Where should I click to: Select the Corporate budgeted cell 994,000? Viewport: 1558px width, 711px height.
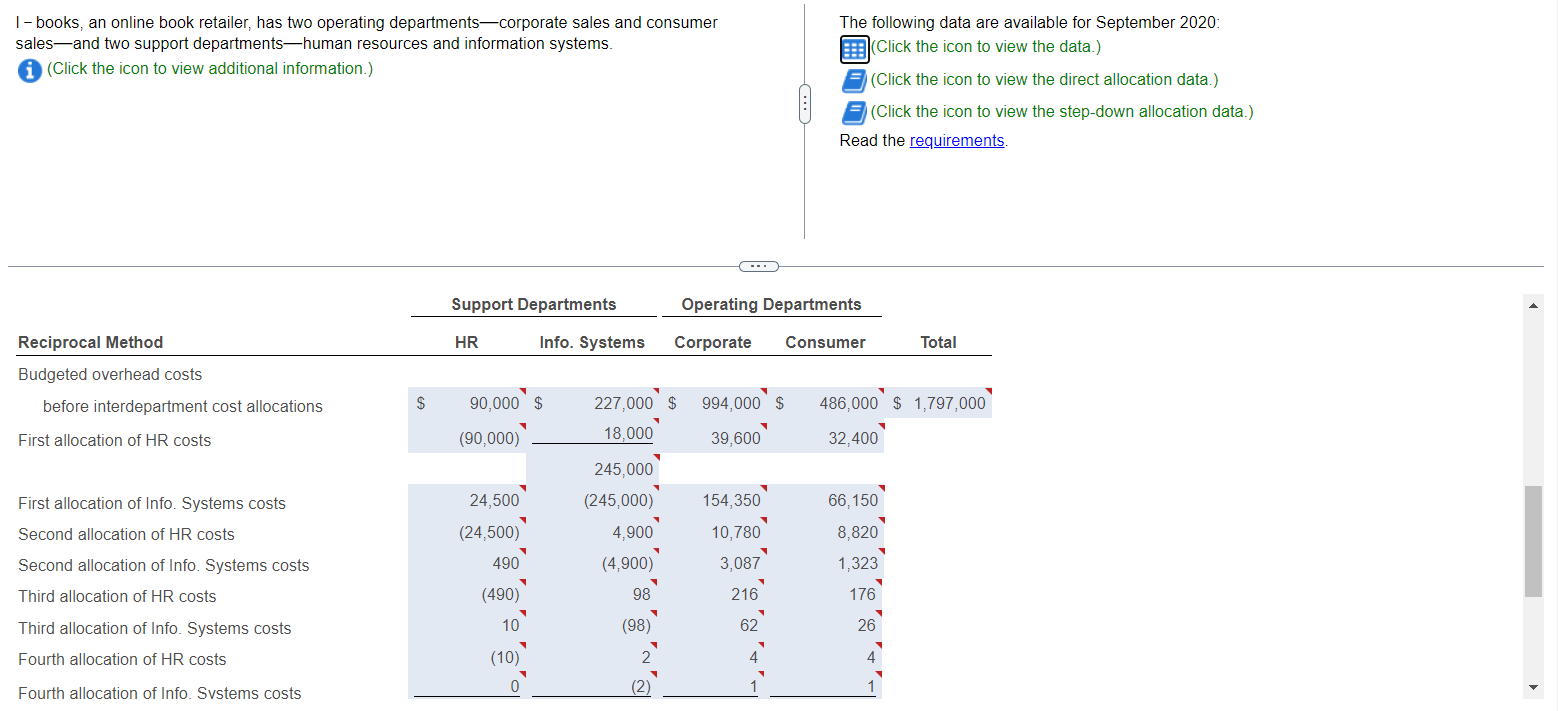pyautogui.click(x=713, y=403)
